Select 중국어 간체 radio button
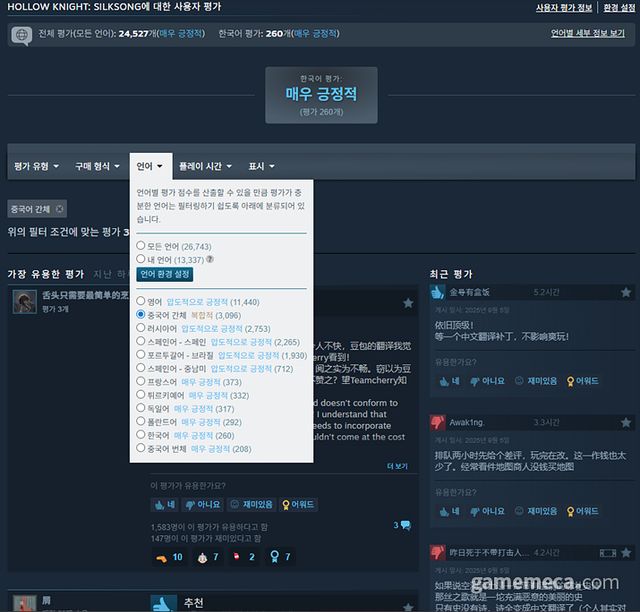The width and height of the screenshot is (640, 612). 141,315
